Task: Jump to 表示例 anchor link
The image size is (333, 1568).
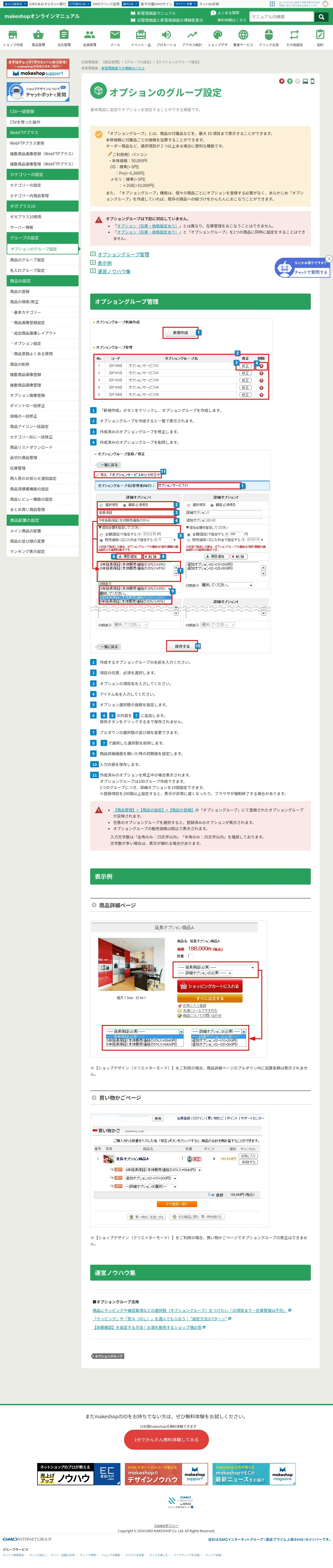Action: tap(105, 263)
